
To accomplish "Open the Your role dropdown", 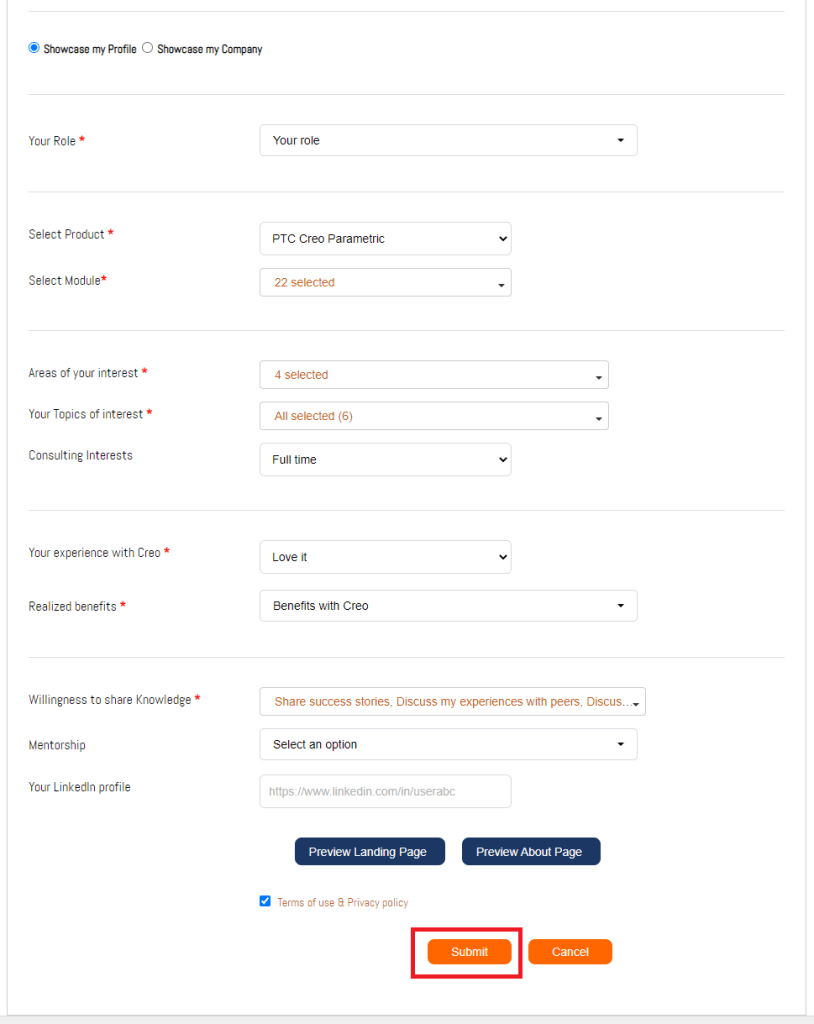I will tap(448, 141).
